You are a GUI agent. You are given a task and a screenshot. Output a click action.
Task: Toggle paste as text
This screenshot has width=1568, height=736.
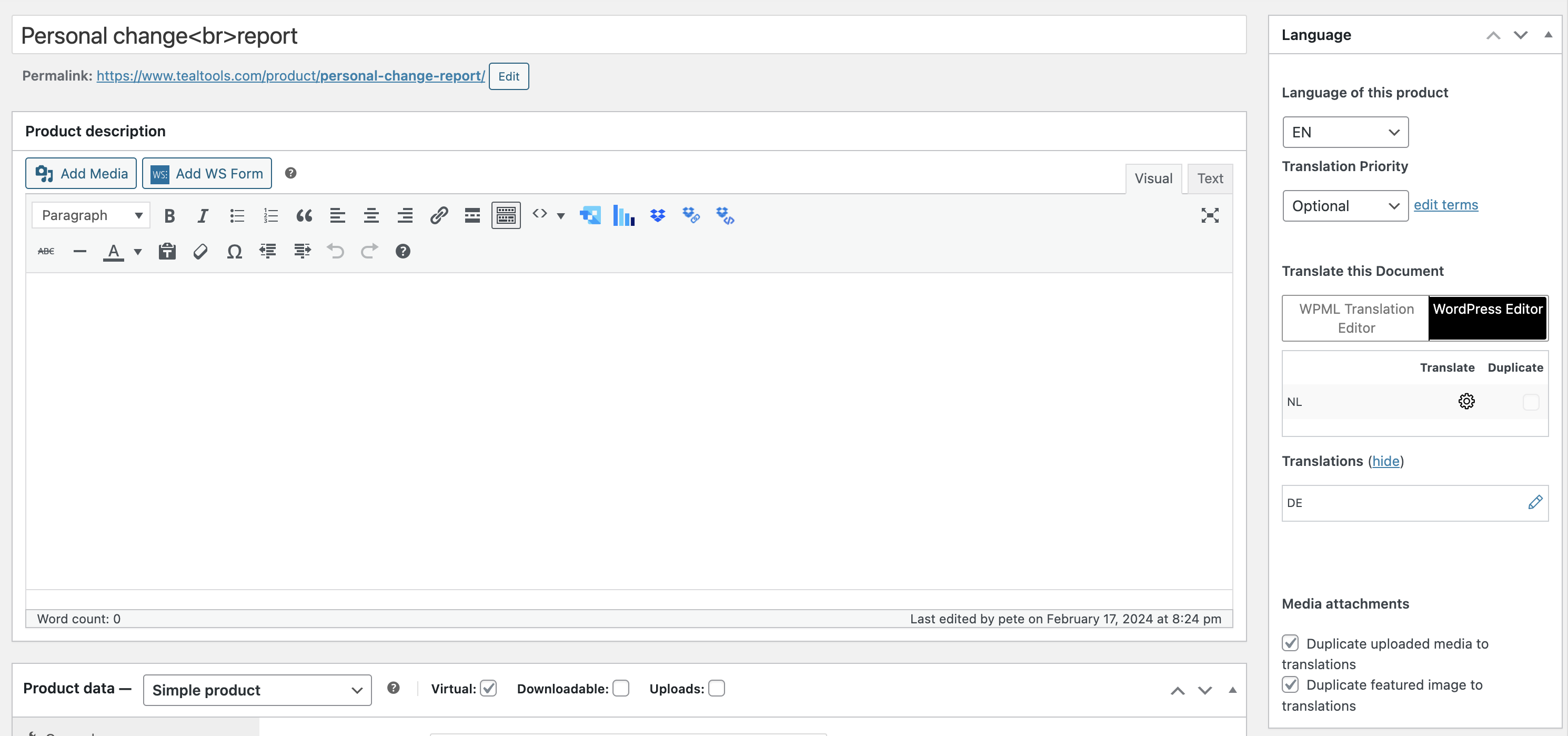[167, 252]
